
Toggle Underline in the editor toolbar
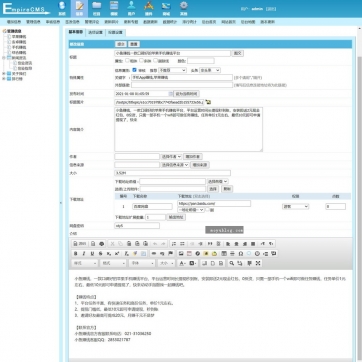92,254
